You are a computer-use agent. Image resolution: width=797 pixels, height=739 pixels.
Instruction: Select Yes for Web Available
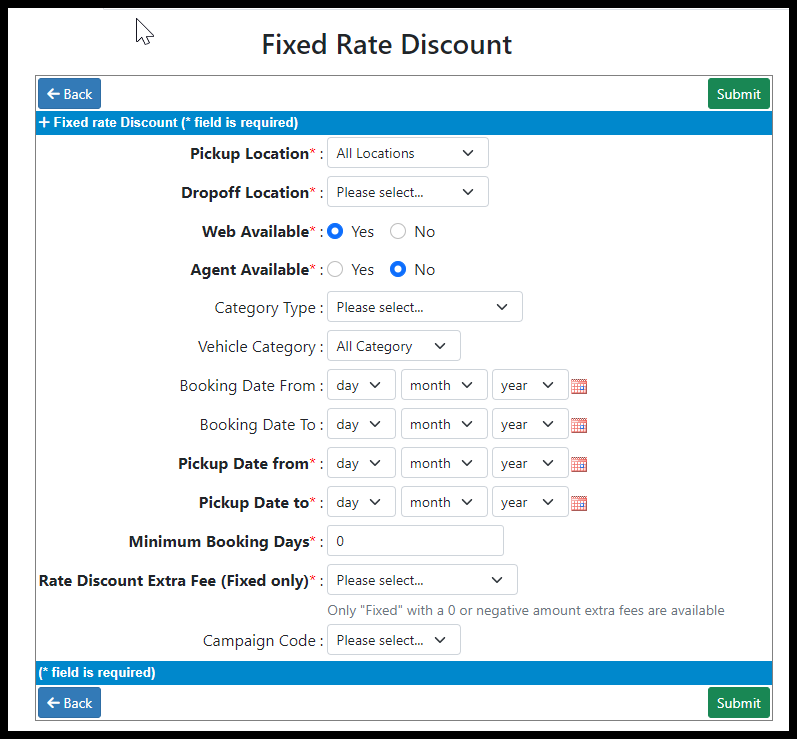click(335, 231)
